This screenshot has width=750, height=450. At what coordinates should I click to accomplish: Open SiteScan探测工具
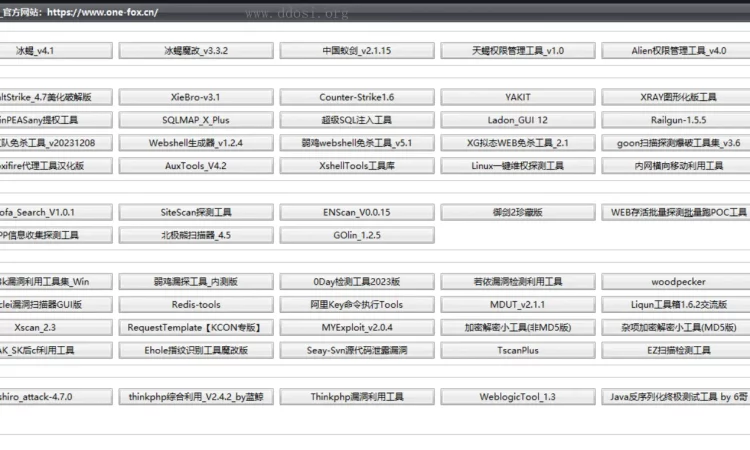coord(196,212)
